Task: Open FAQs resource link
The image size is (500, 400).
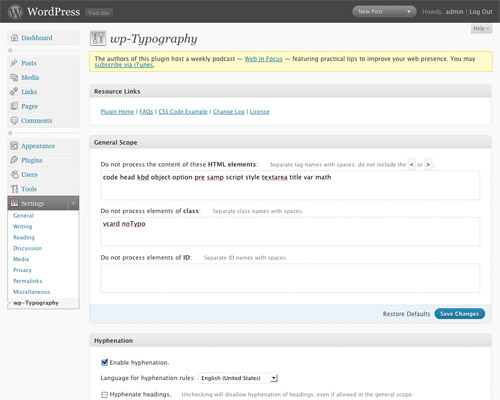Action: point(146,112)
